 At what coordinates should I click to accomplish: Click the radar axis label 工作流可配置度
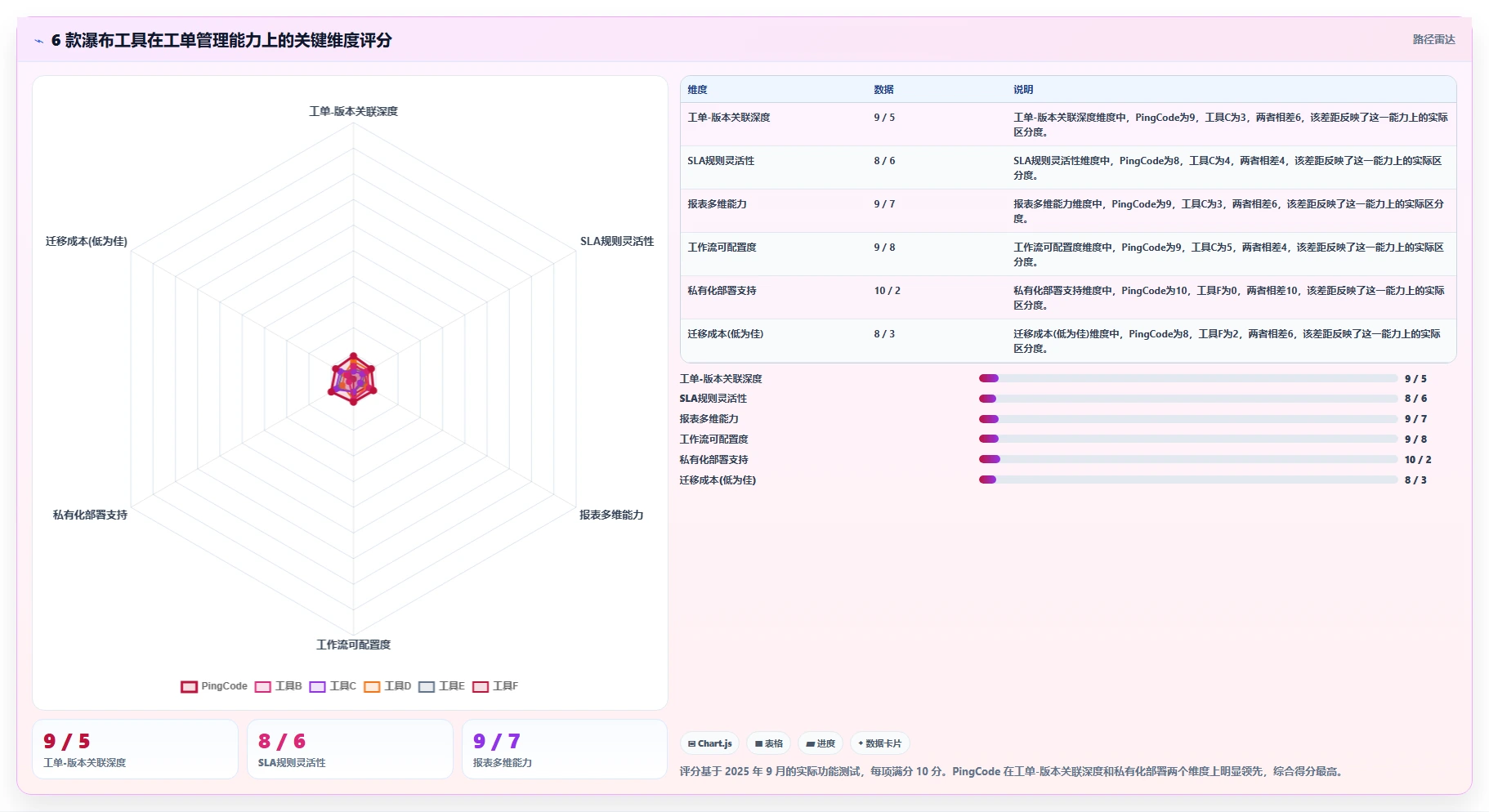(353, 645)
